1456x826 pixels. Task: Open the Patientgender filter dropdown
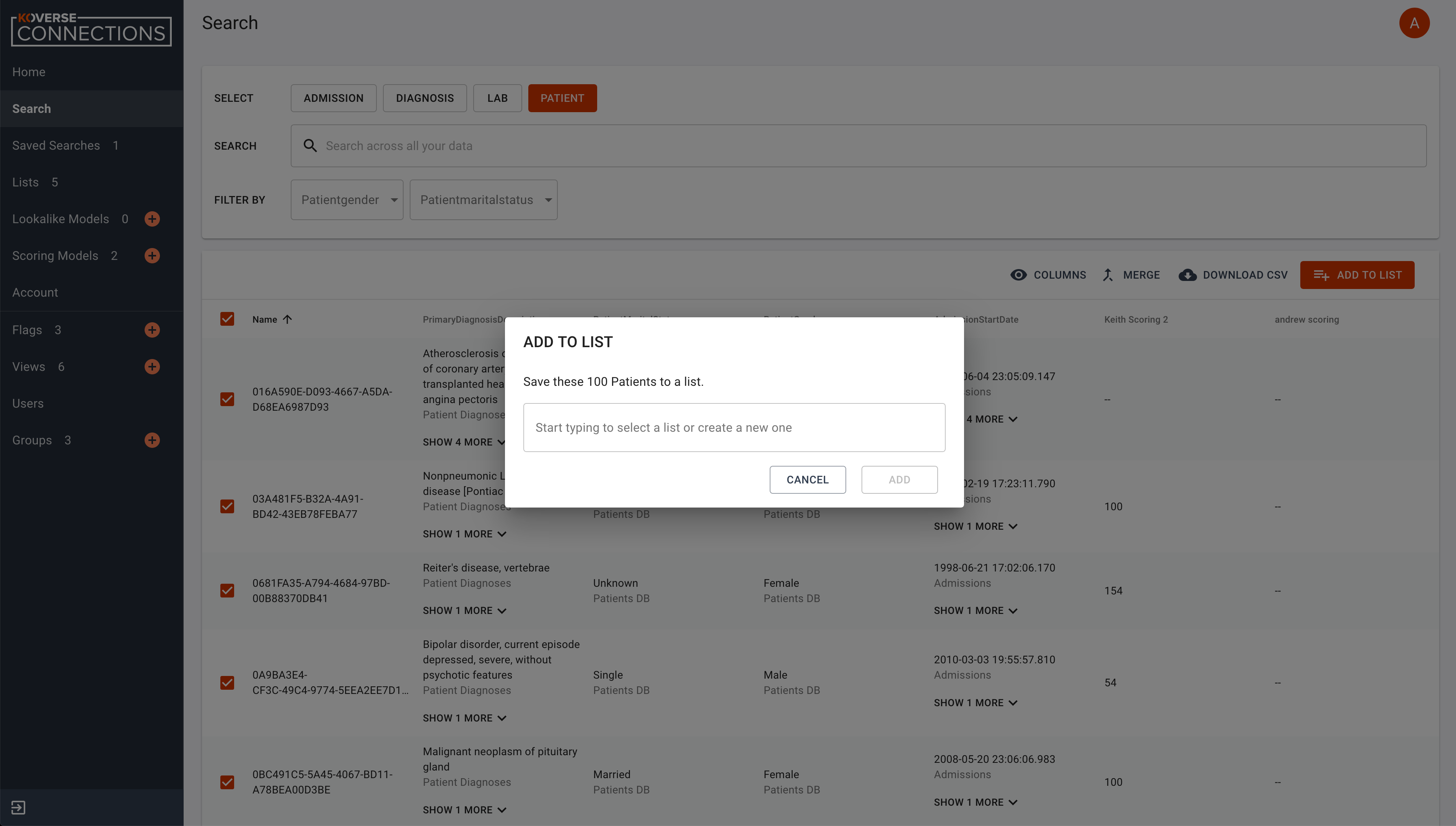point(347,200)
